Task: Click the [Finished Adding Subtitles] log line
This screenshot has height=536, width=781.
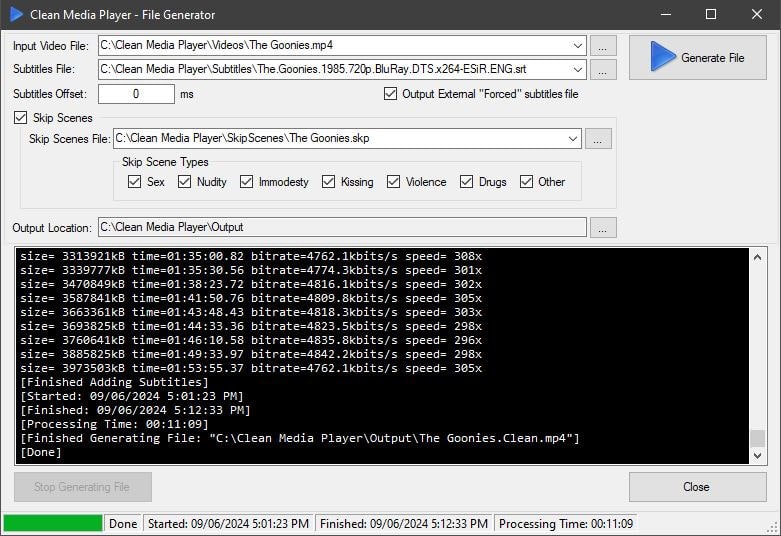Action: (x=114, y=382)
